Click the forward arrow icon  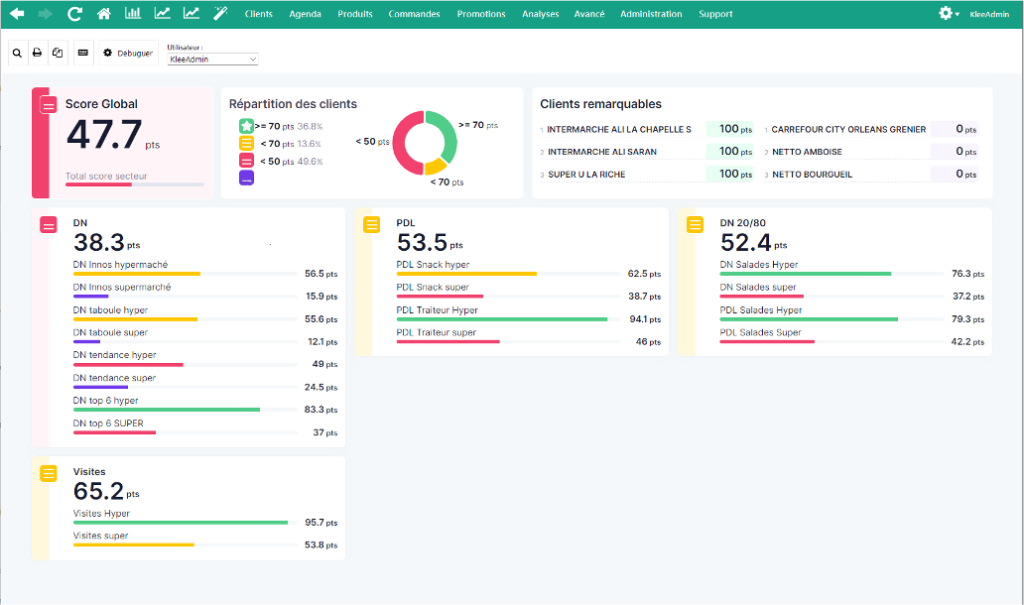click(x=45, y=13)
